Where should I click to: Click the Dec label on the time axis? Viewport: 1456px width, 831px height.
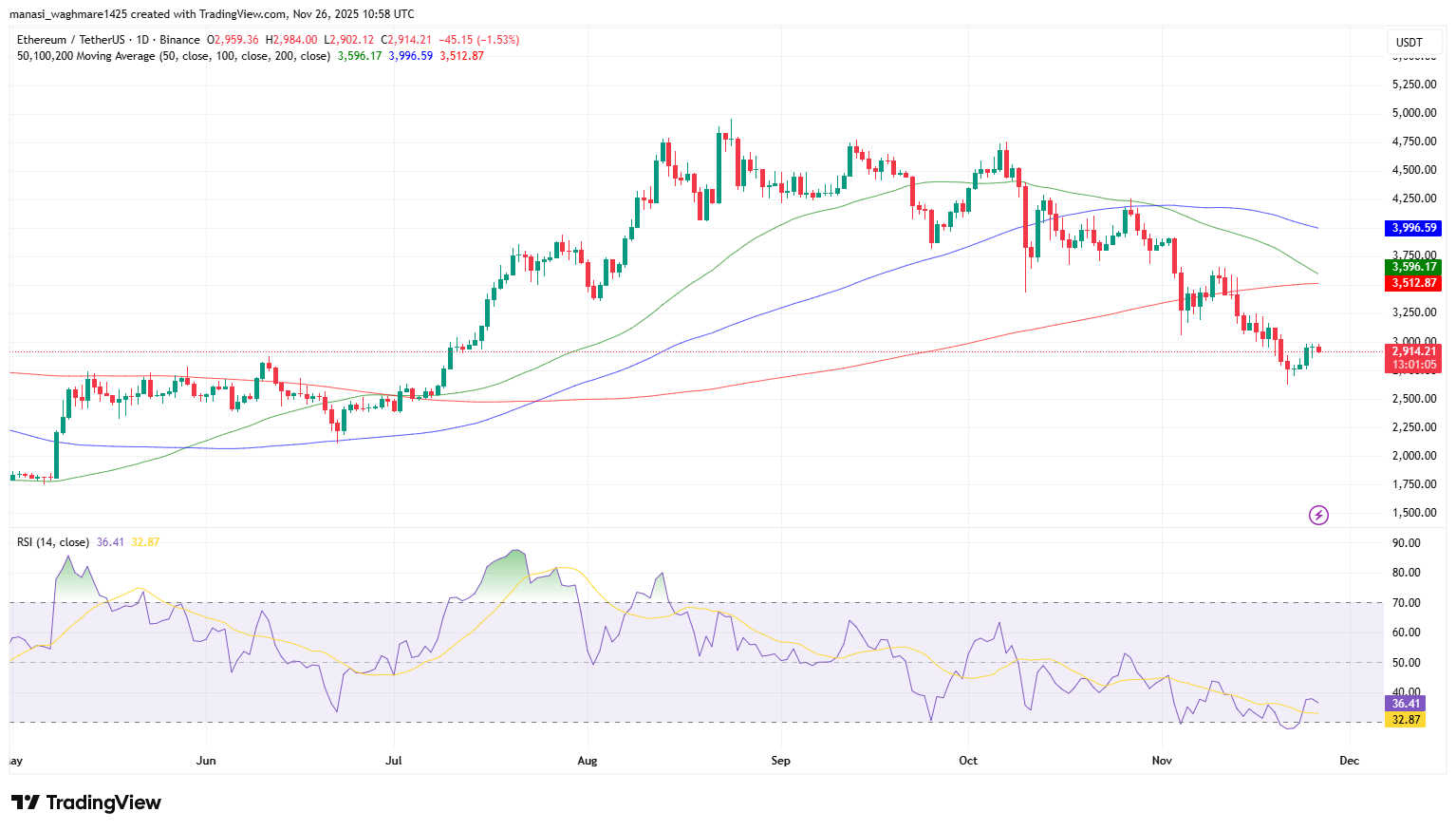[x=1349, y=761]
